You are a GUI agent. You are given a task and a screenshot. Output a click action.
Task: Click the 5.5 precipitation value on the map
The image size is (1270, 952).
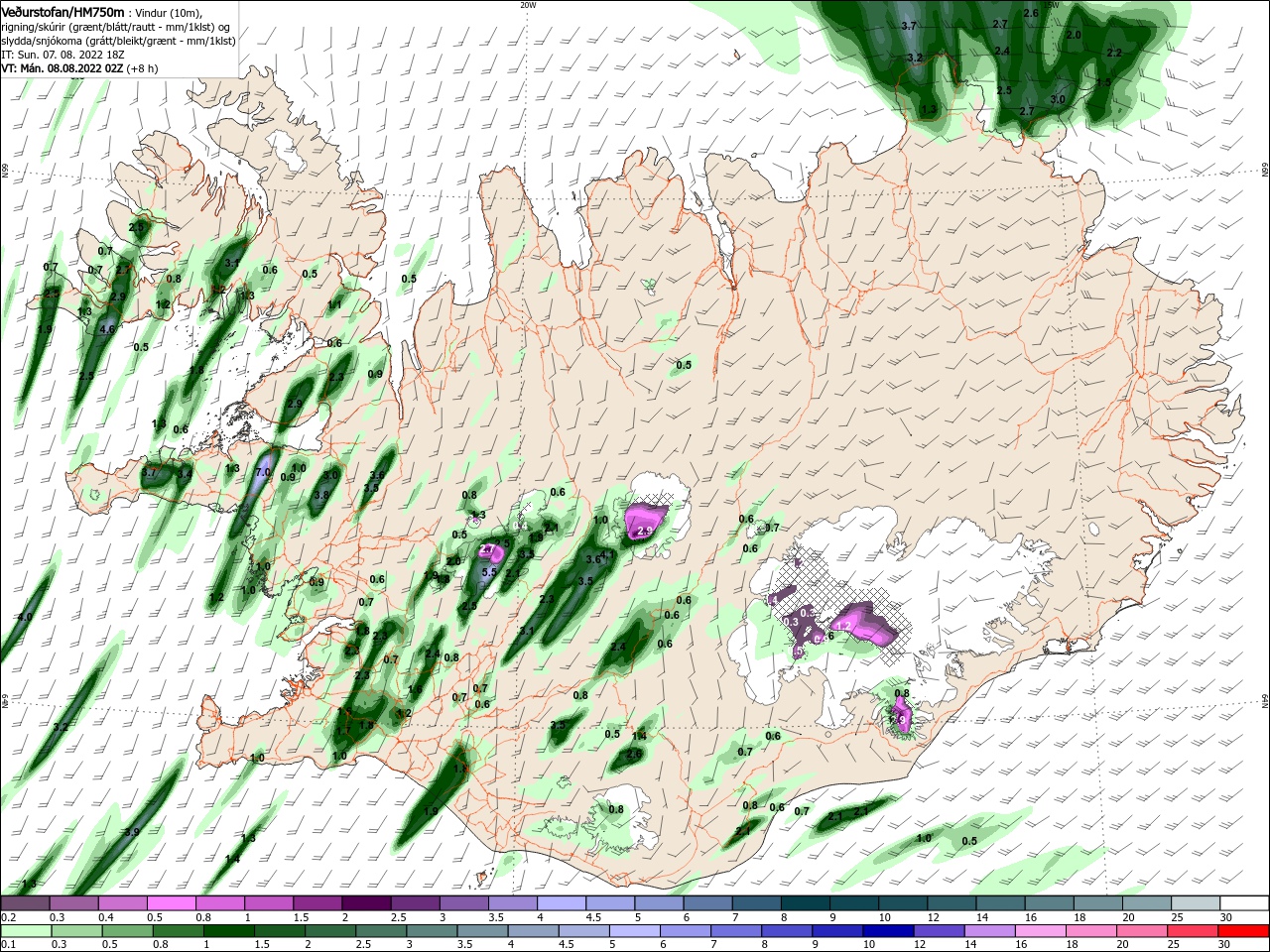[489, 572]
